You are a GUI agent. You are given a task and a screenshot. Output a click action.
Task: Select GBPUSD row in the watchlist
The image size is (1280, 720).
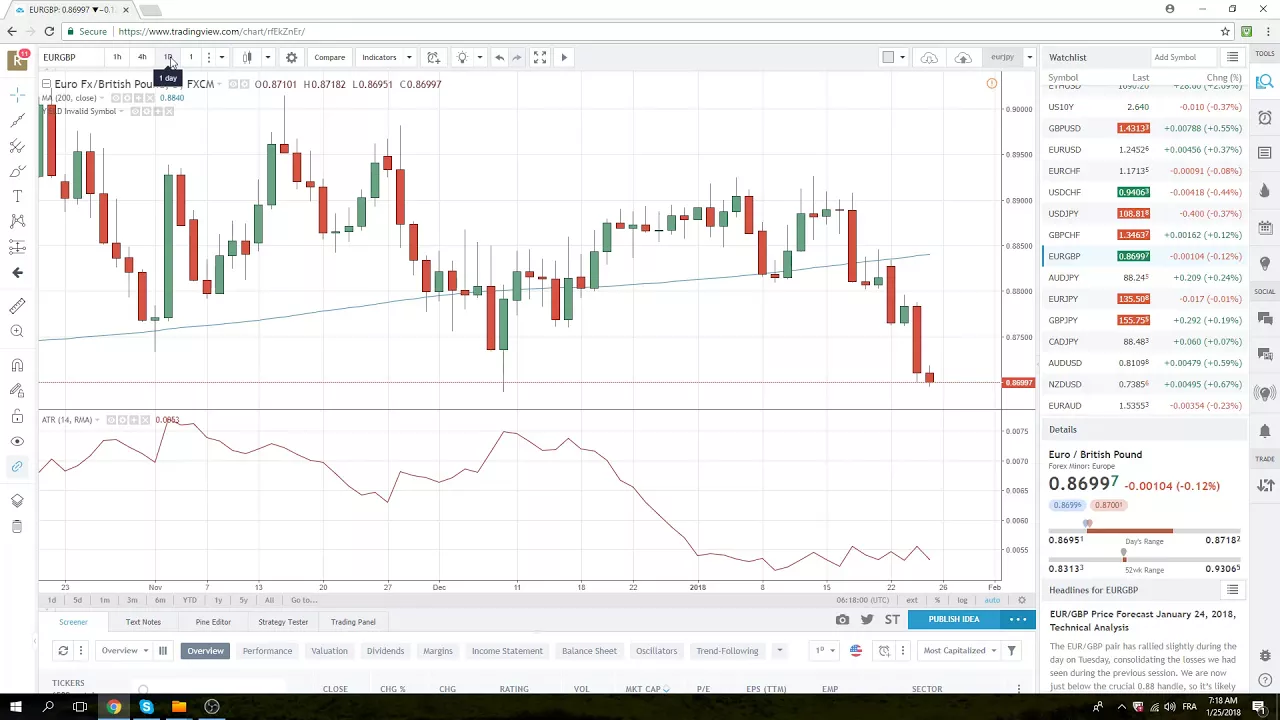coord(1144,128)
